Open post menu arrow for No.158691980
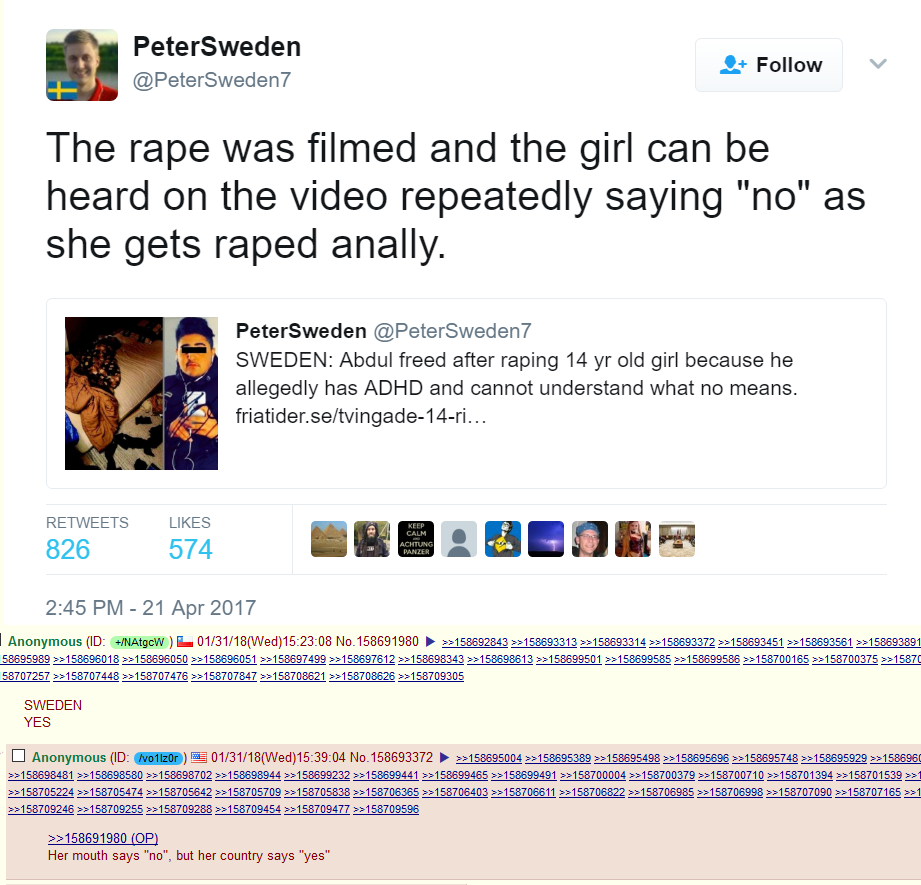The image size is (921, 885). 430,641
